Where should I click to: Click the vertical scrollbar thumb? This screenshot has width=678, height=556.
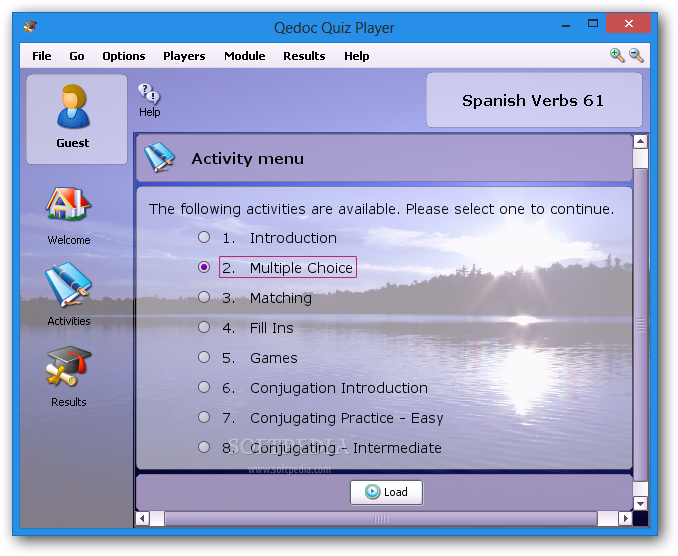[640, 324]
